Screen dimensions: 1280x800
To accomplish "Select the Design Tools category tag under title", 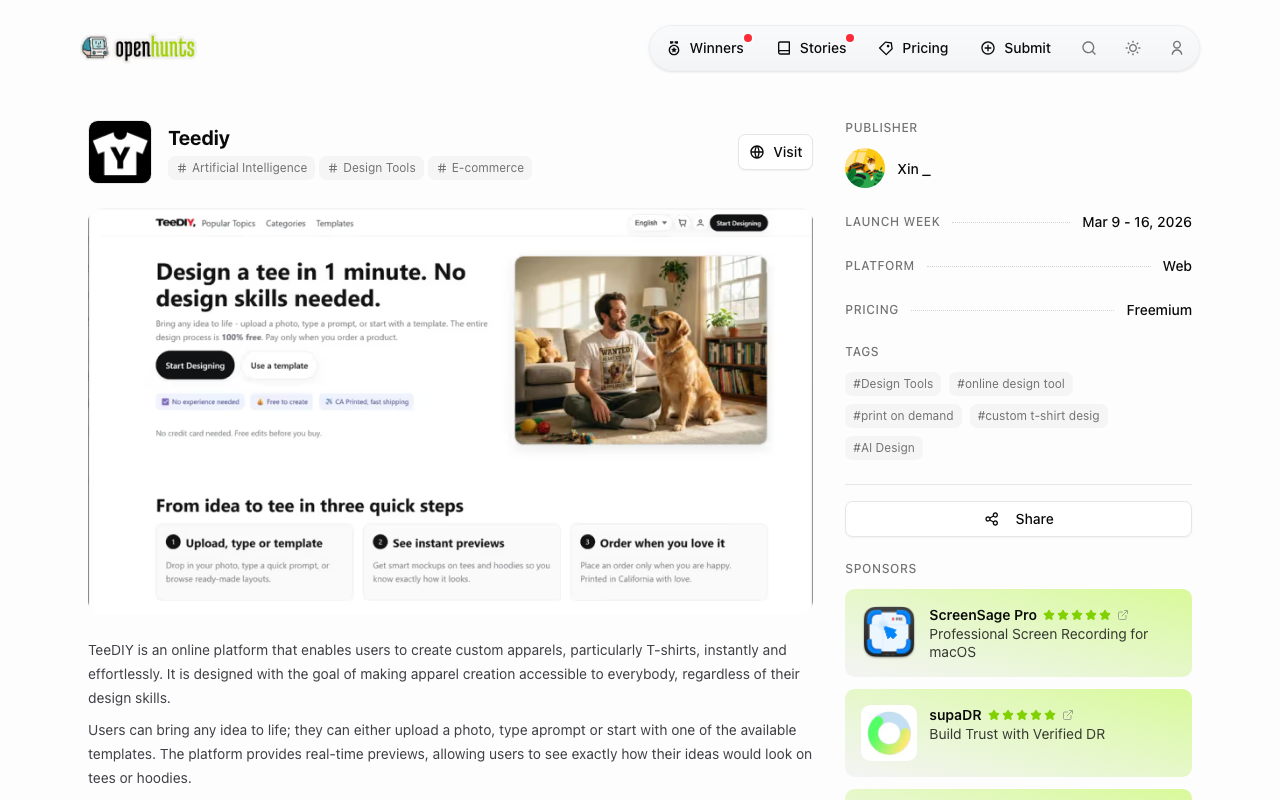I will 372,168.
